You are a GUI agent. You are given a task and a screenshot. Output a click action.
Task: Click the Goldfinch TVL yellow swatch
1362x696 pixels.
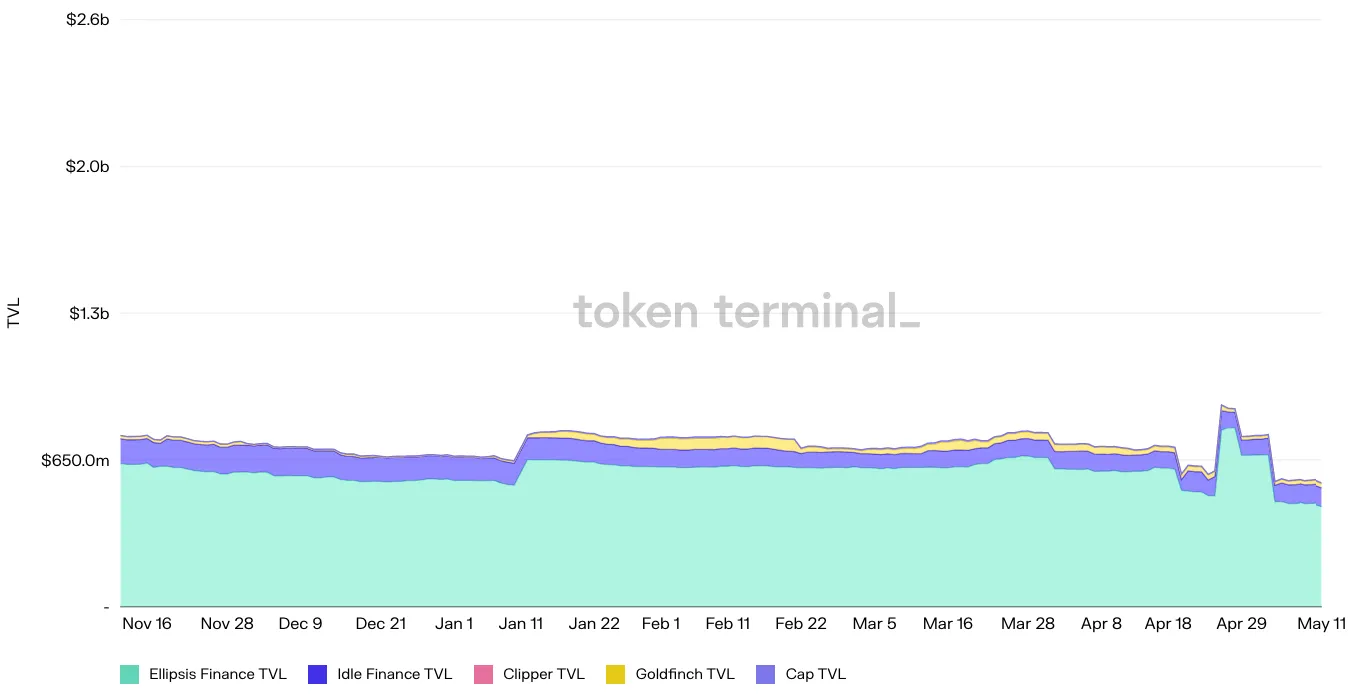click(x=616, y=675)
